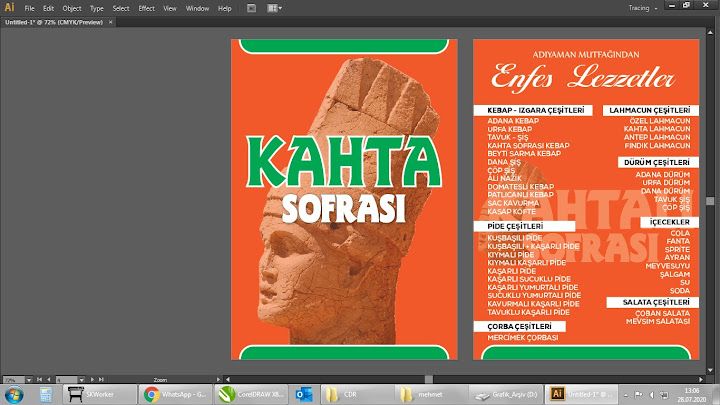Open the Go to Bridge icon
This screenshot has width=720, height=405.
(x=251, y=8)
